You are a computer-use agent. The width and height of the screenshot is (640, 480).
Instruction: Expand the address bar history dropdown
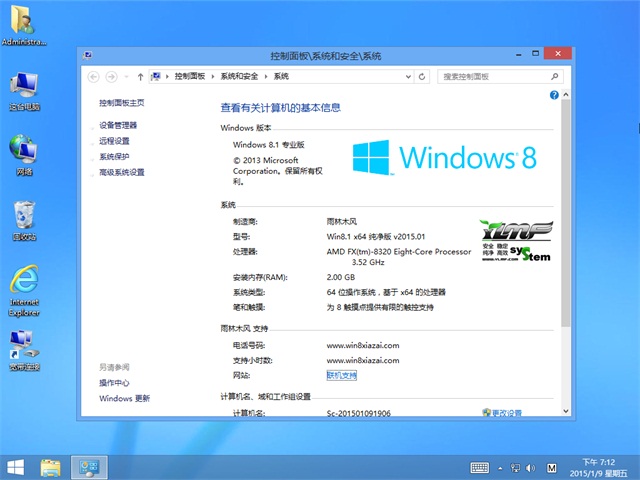tap(410, 76)
